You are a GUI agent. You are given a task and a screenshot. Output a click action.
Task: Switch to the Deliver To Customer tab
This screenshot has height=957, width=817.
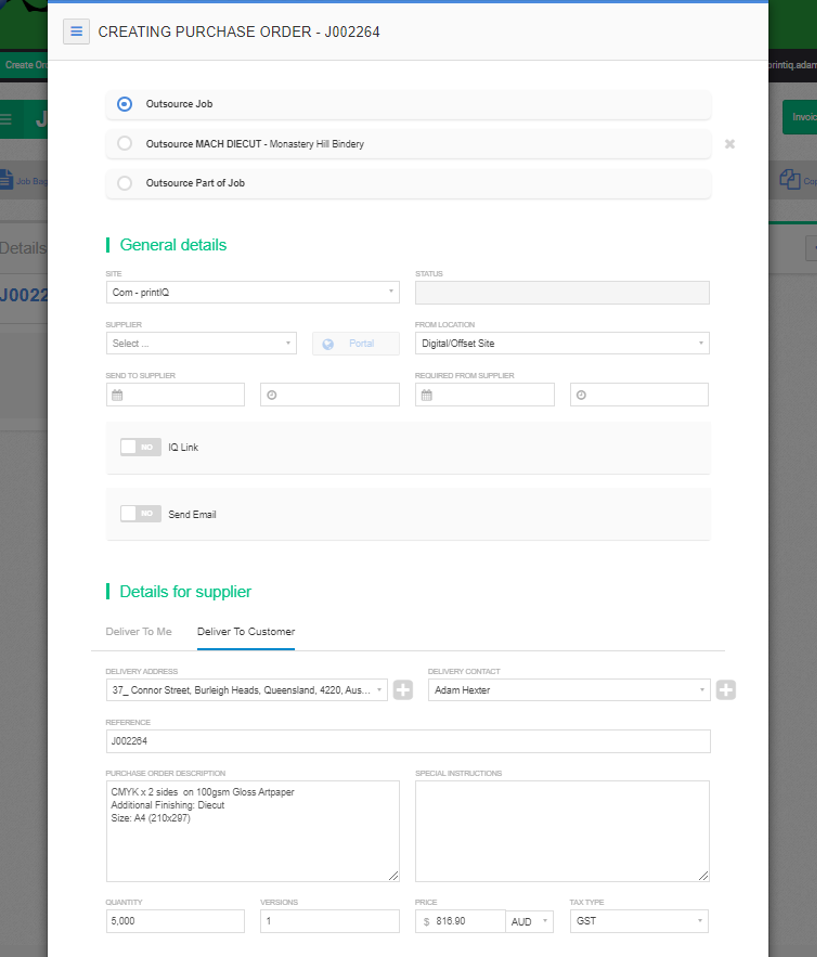click(x=246, y=632)
